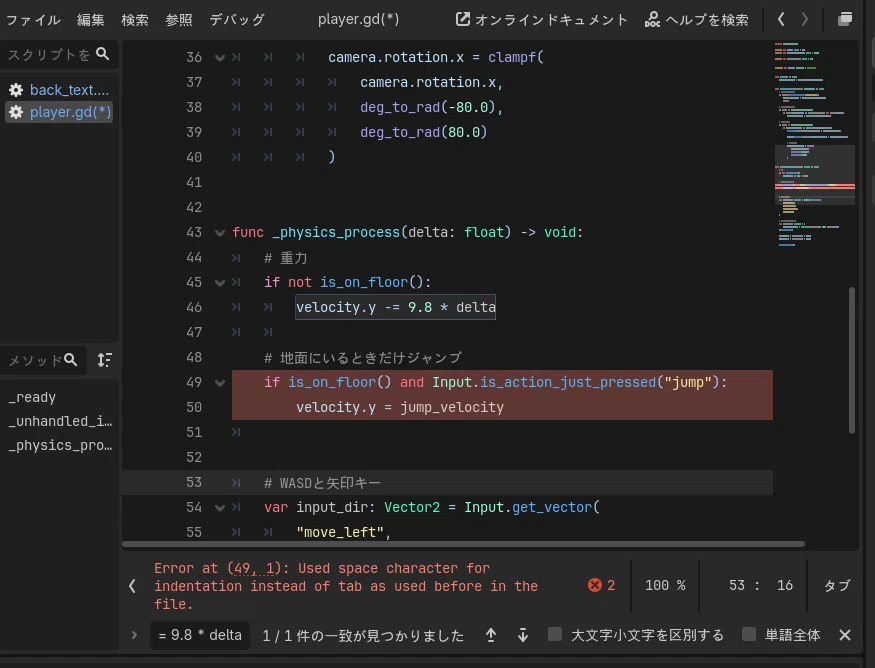This screenshot has width=875, height=668.
Task: Go to previous edited script arrow
Action: [x=781, y=20]
